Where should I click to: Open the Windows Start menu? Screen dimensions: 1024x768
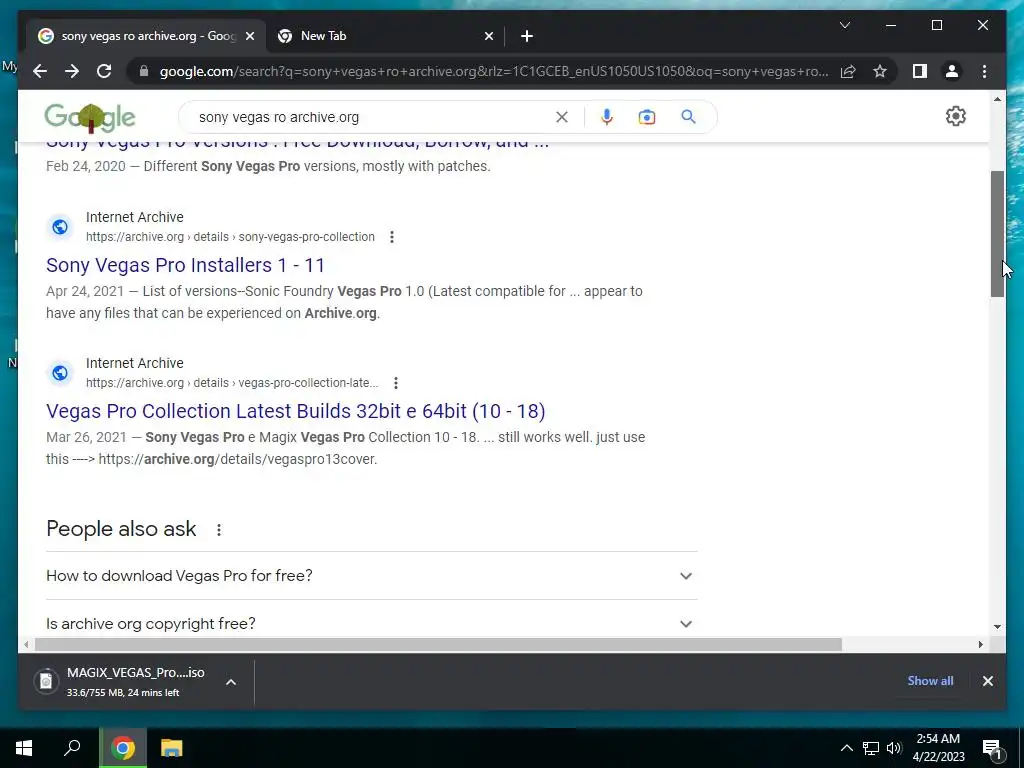24,748
